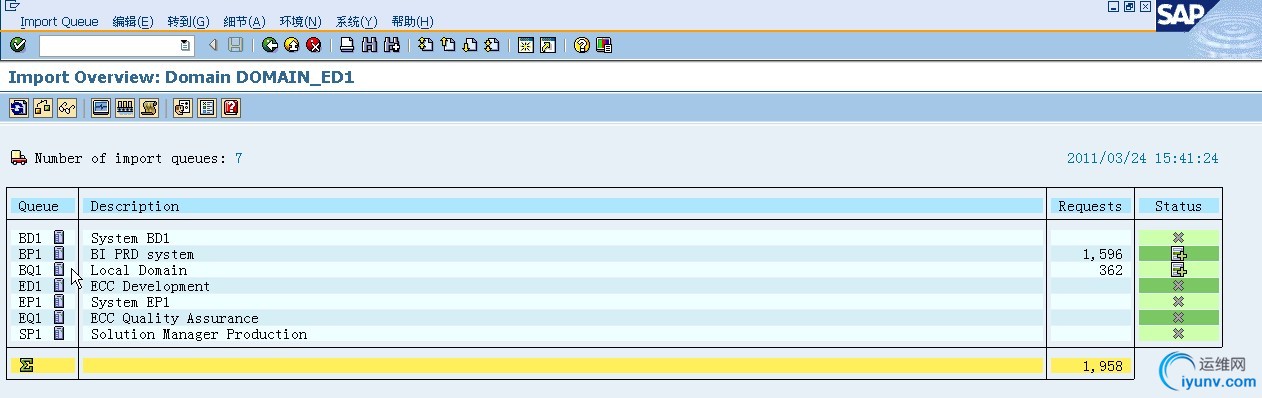
Task: Go to the next page icon
Action: (469, 45)
